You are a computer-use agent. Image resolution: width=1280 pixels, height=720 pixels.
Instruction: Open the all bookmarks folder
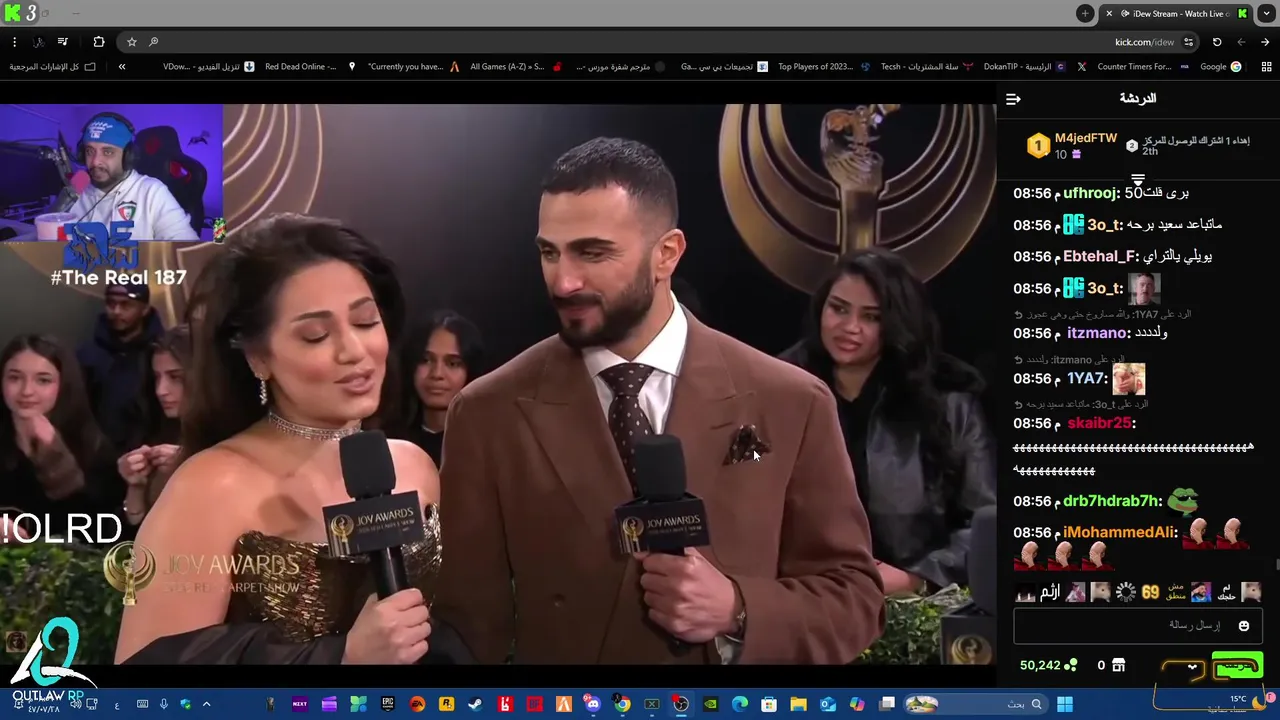coord(52,67)
